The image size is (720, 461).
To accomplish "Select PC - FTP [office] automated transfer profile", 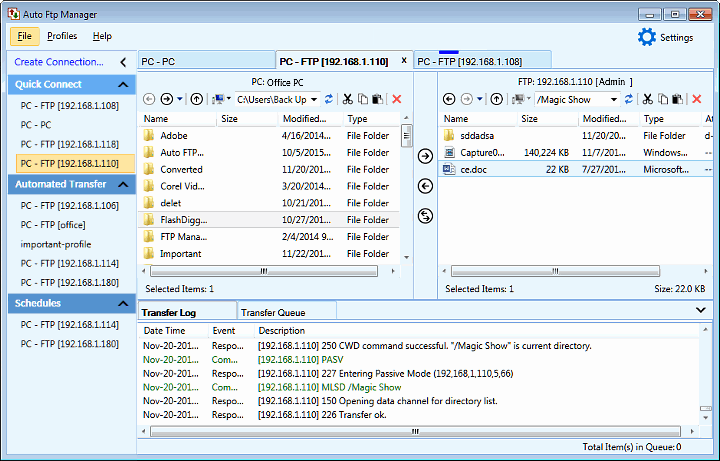I will tap(53, 225).
